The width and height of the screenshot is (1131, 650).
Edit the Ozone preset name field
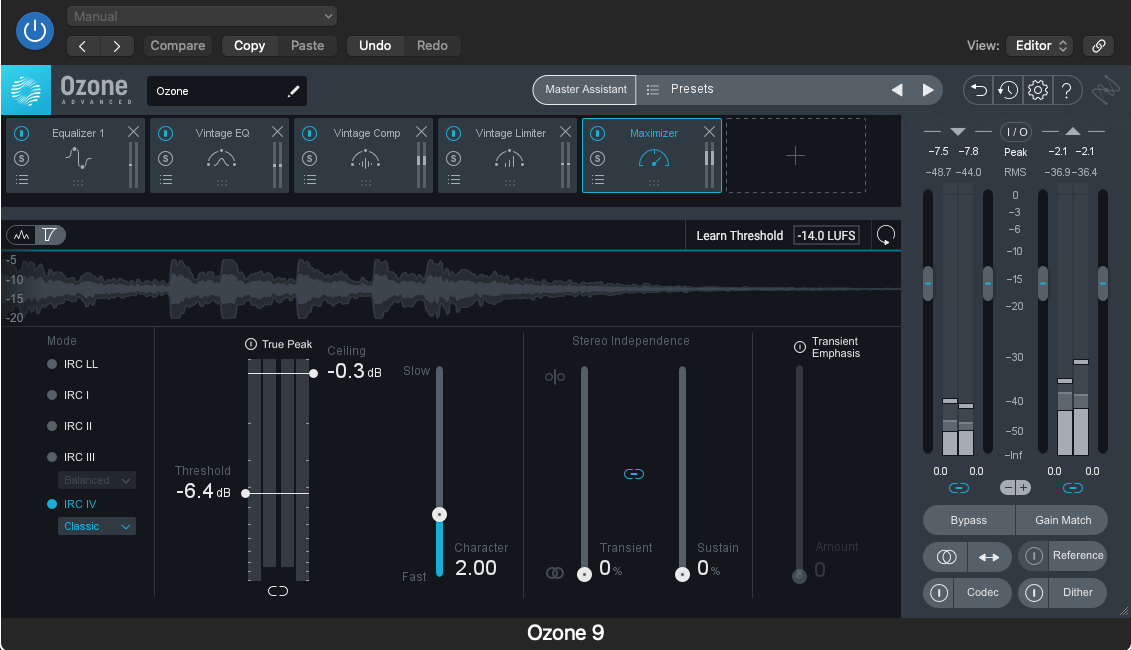tap(226, 91)
